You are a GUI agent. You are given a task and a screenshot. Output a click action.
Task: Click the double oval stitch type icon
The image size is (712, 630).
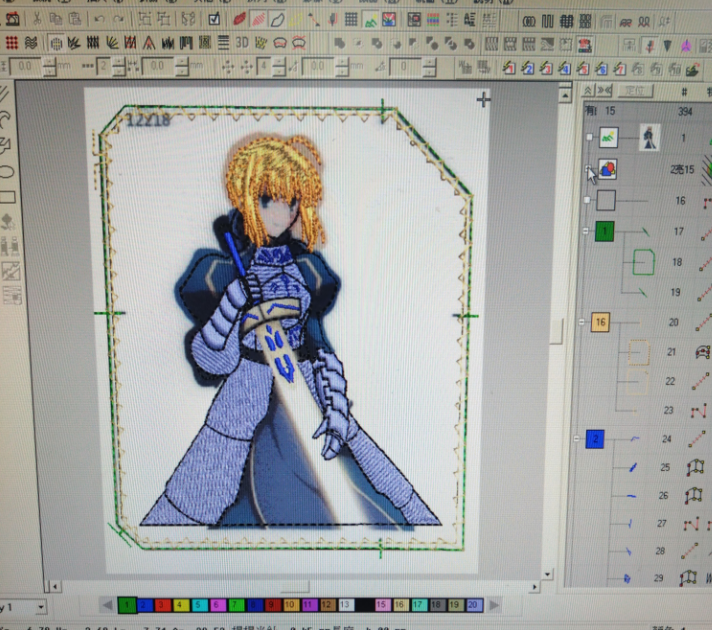coord(529,21)
